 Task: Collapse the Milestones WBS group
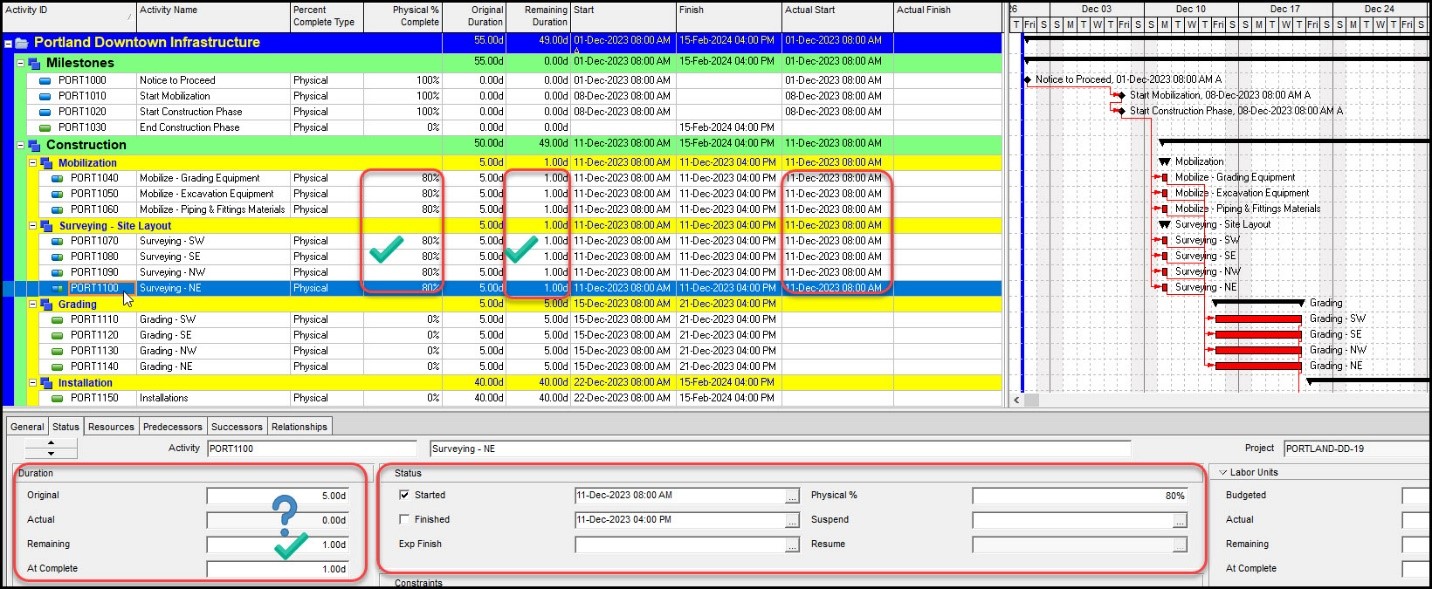pos(21,62)
